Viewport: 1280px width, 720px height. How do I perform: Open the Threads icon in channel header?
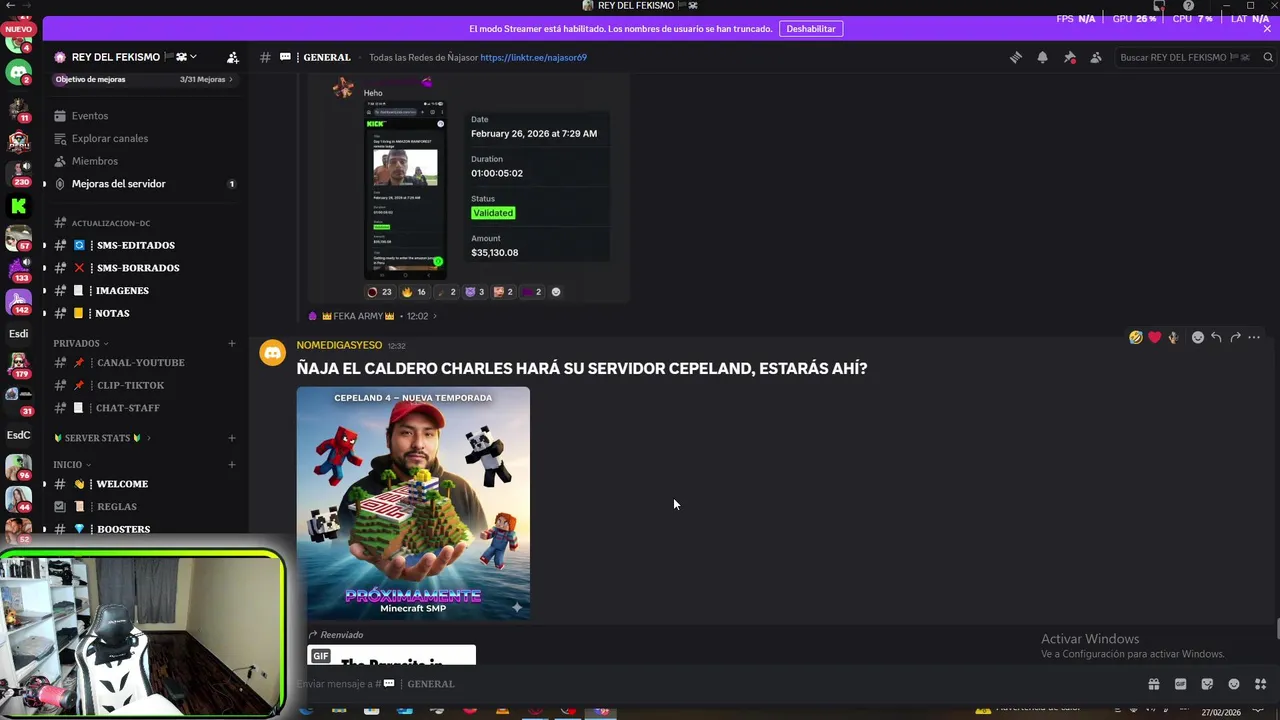point(1016,57)
